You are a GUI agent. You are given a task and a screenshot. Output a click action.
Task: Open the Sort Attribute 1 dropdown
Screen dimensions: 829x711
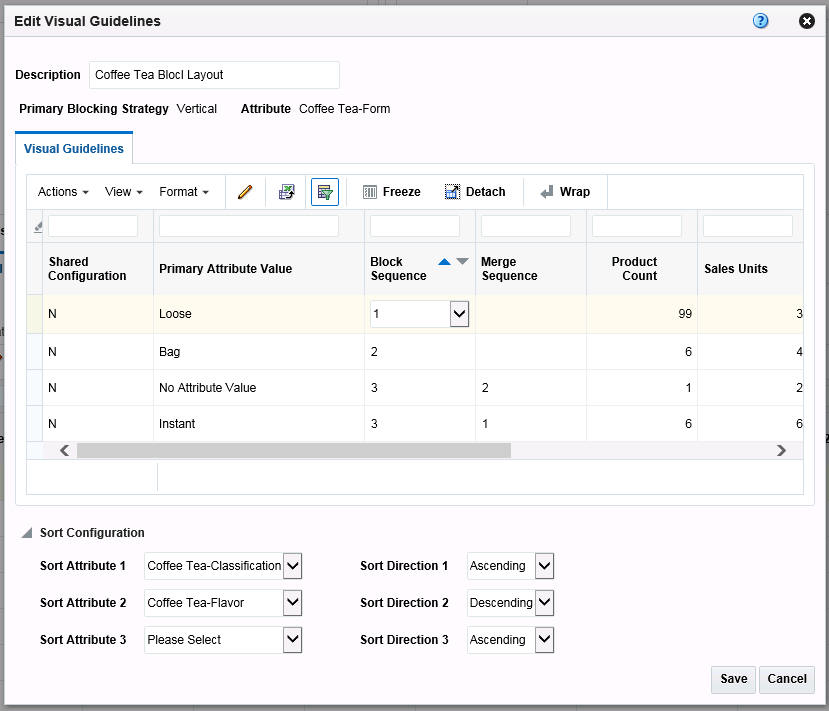[292, 566]
